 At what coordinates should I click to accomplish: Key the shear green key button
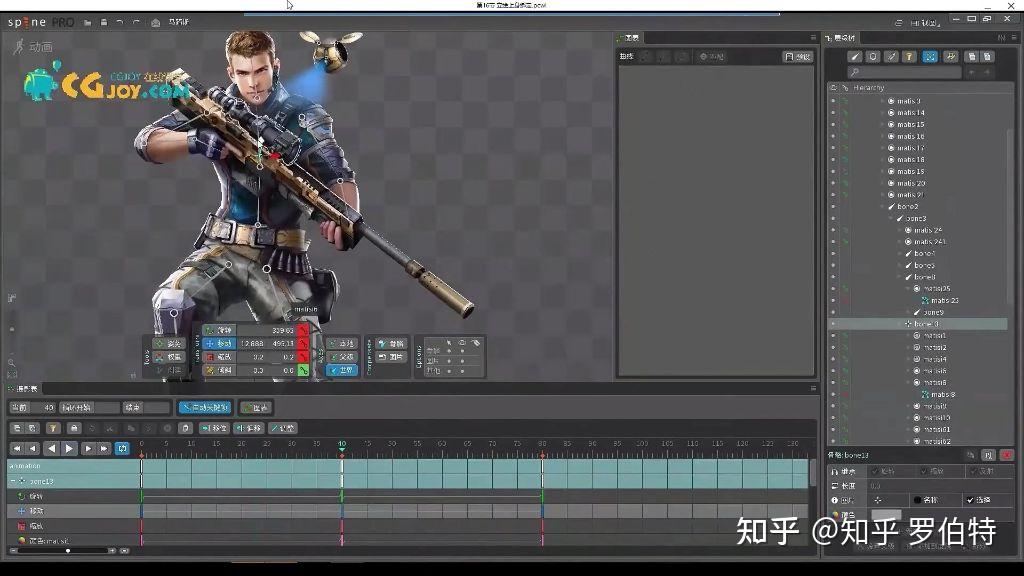coord(303,370)
